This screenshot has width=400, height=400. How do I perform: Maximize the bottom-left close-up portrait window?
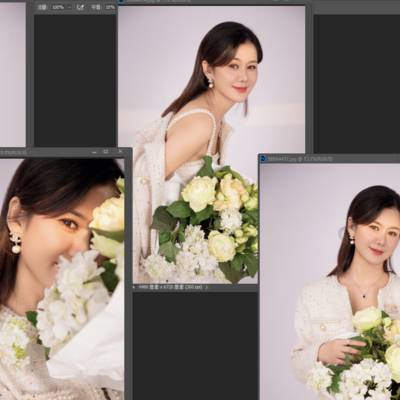click(106, 152)
